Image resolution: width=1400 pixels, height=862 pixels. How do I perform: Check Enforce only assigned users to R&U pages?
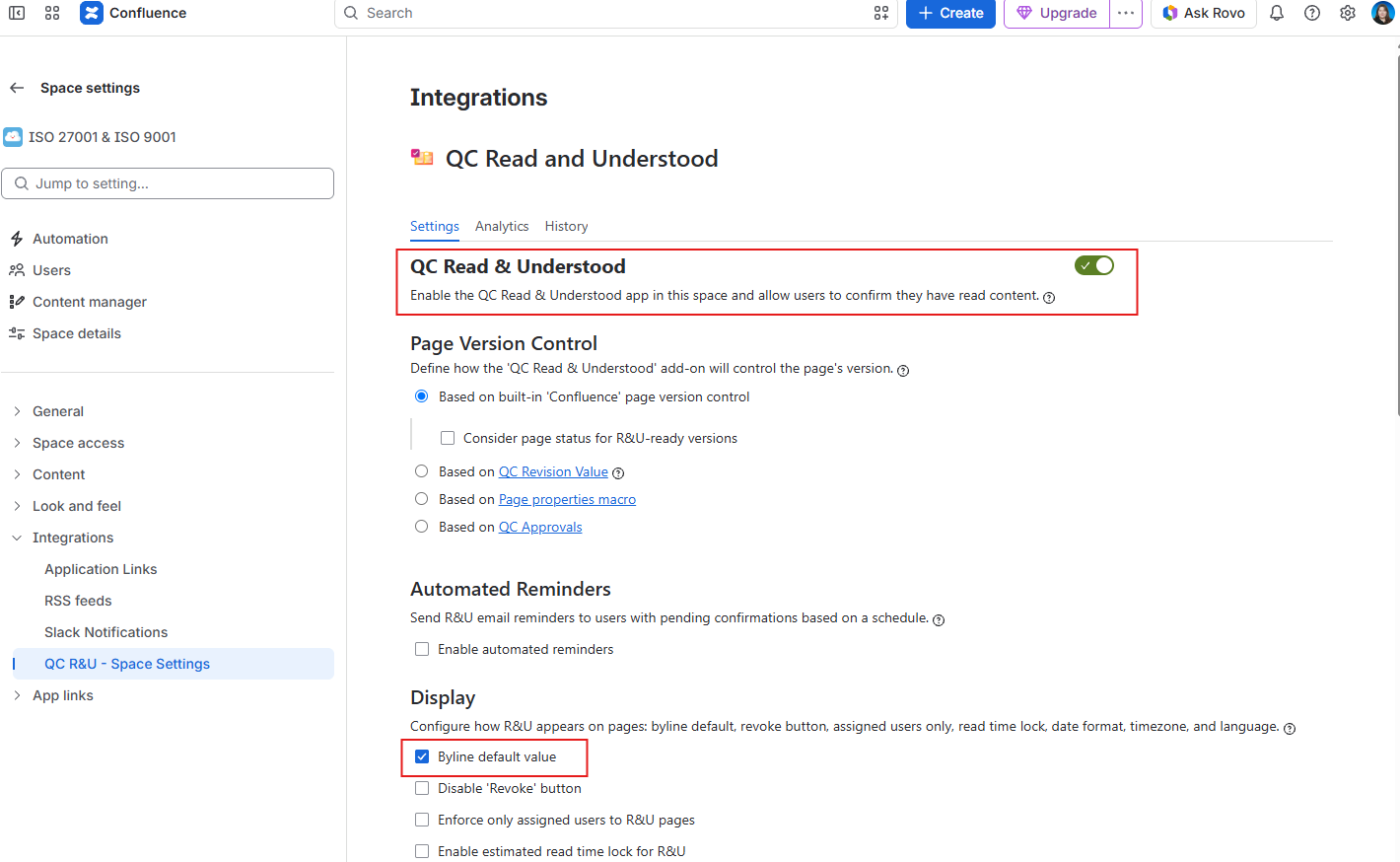click(x=422, y=820)
